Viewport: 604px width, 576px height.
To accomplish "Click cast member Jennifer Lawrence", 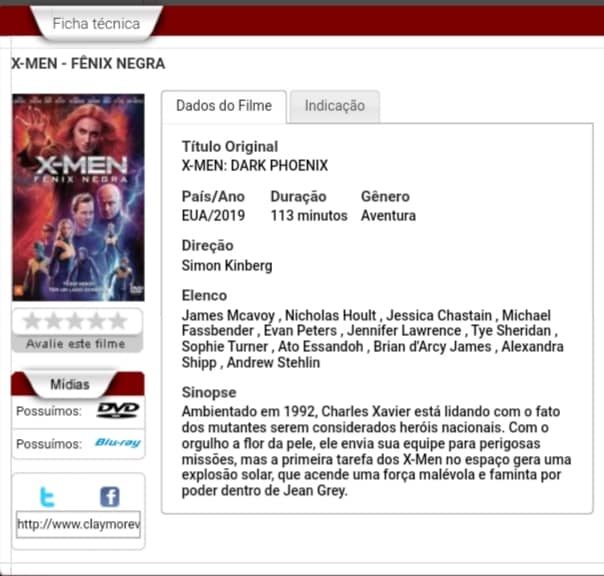I will pyautogui.click(x=404, y=331).
